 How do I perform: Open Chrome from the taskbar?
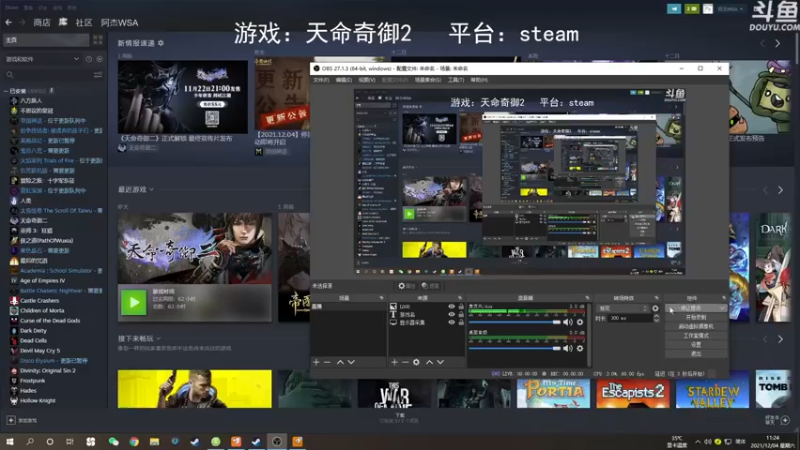click(134, 441)
